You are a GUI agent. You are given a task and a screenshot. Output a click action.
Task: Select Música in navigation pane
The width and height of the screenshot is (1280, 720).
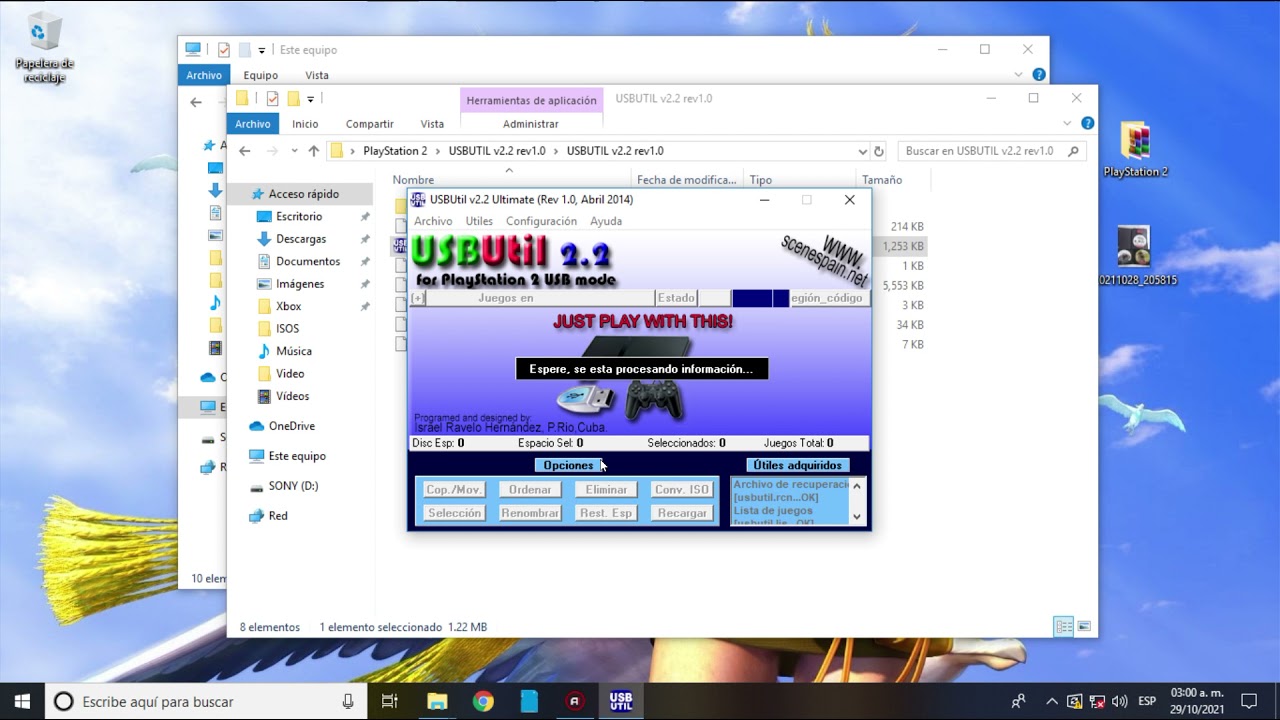coord(293,351)
